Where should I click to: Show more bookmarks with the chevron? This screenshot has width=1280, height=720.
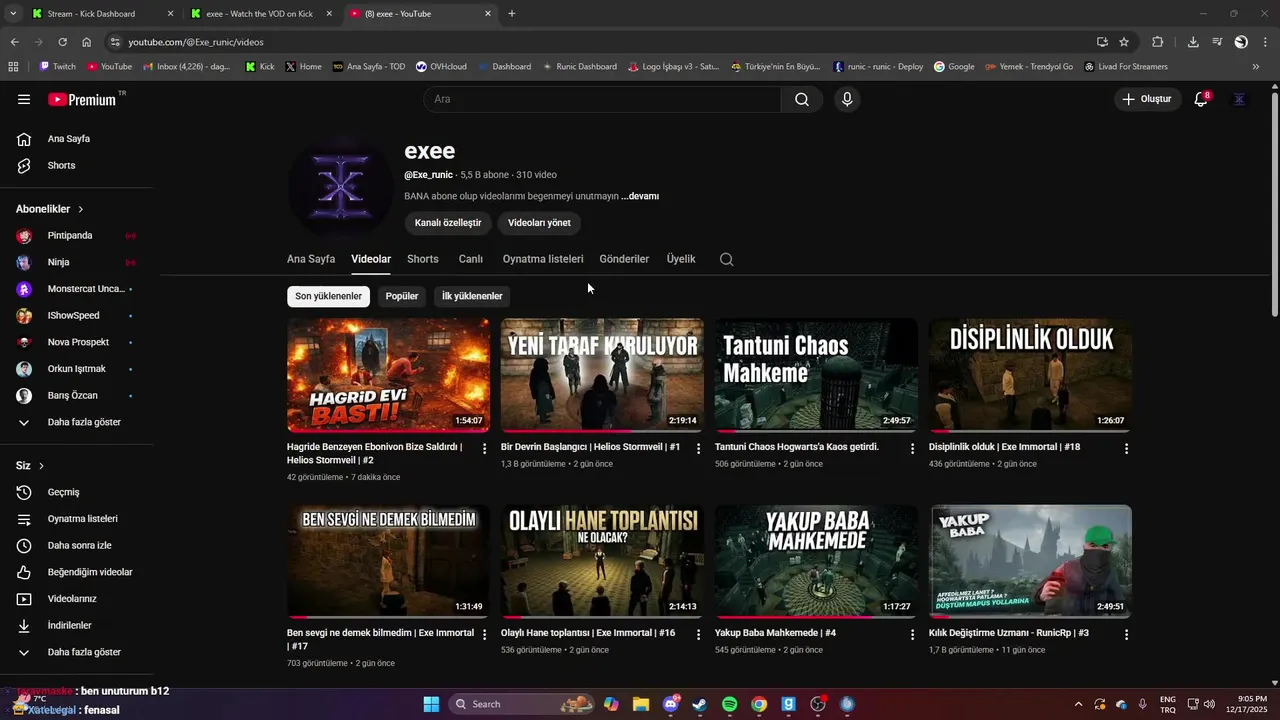pos(1256,67)
